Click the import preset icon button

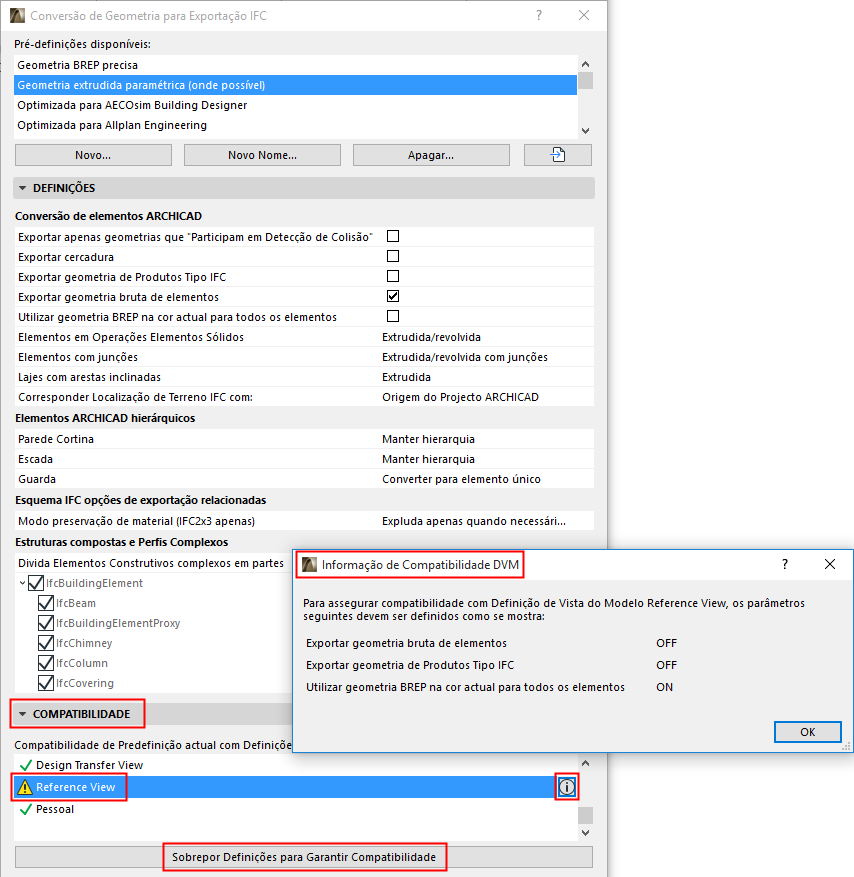(x=558, y=155)
